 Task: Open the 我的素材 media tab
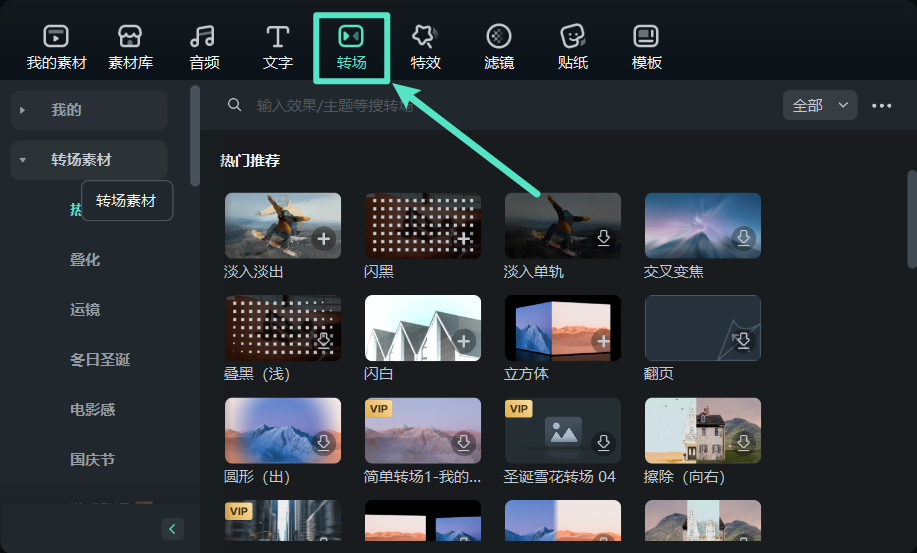[x=56, y=47]
